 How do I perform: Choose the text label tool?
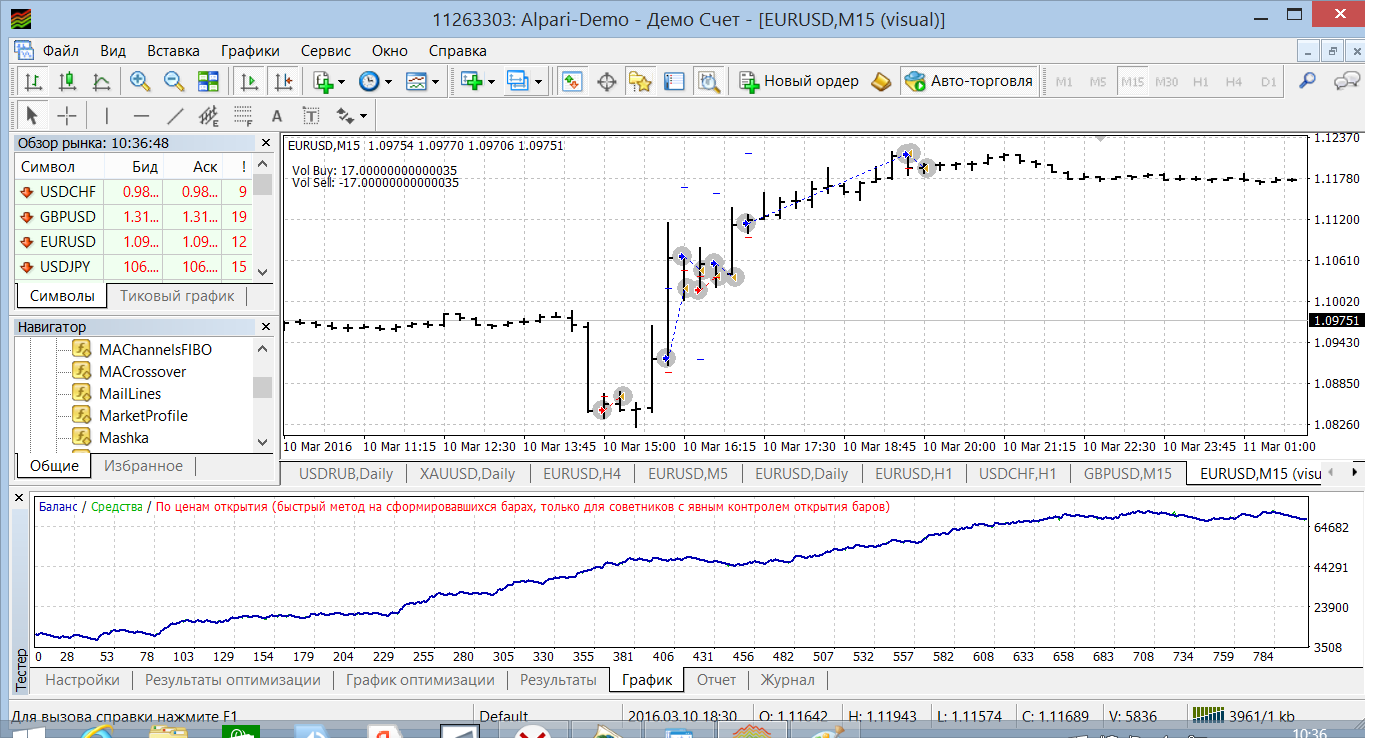coord(277,115)
